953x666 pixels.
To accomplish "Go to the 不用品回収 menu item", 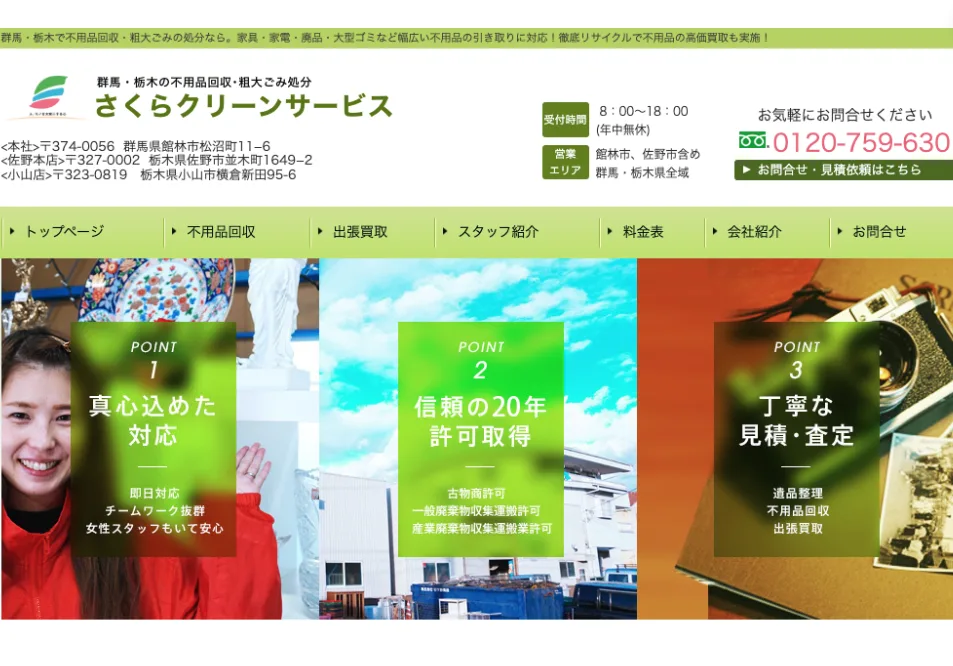I will 221,232.
